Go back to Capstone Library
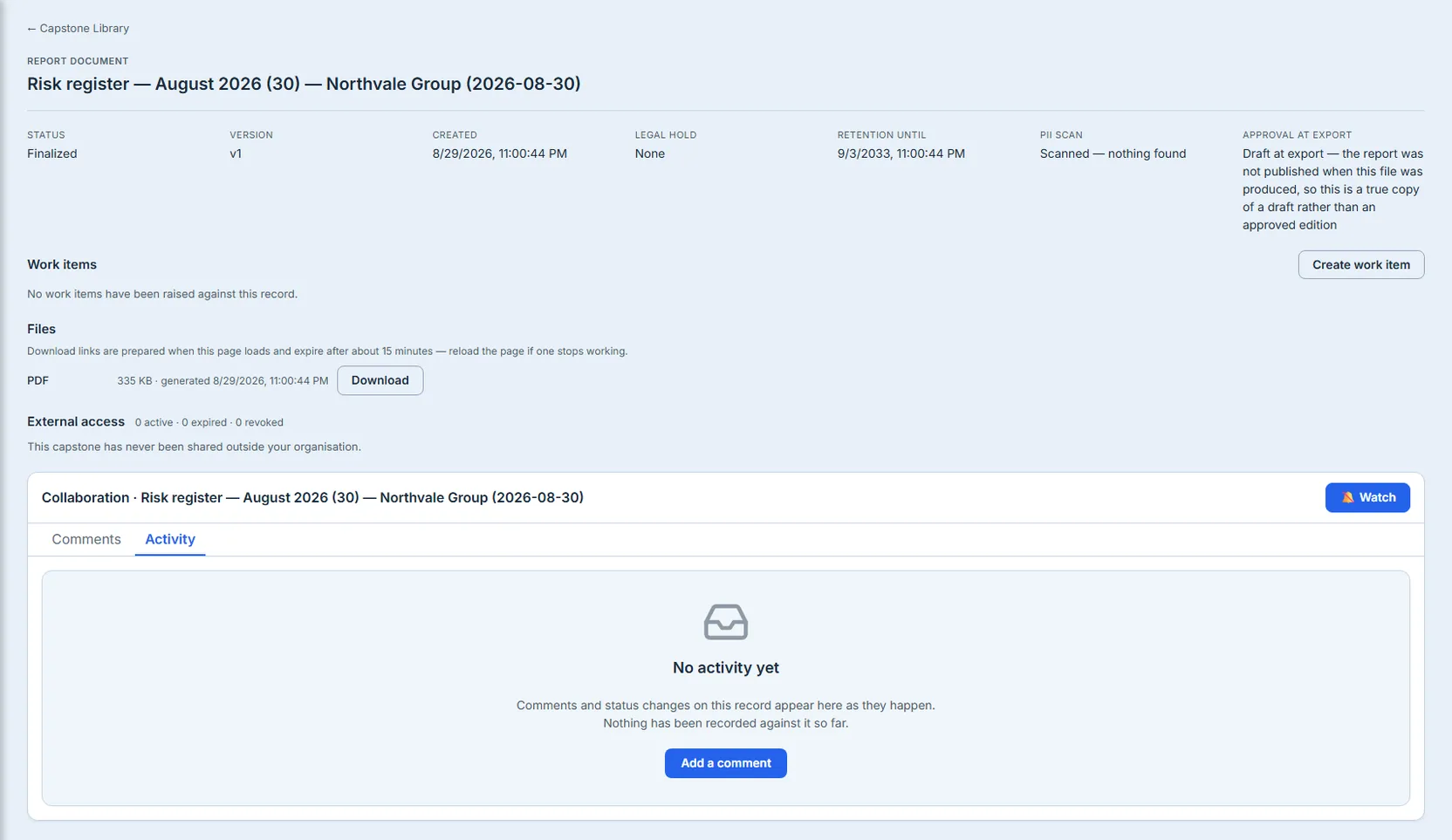Viewport: 1452px width, 840px height. click(78, 28)
